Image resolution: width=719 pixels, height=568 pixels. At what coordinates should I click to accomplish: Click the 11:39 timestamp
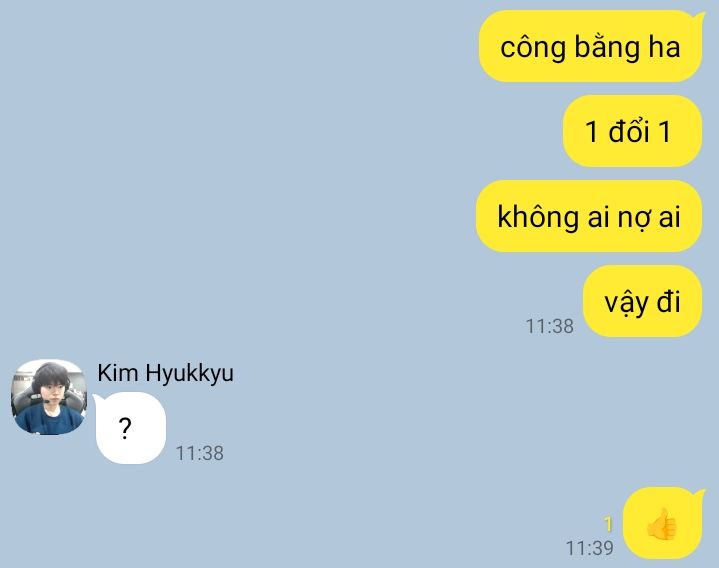coord(590,548)
